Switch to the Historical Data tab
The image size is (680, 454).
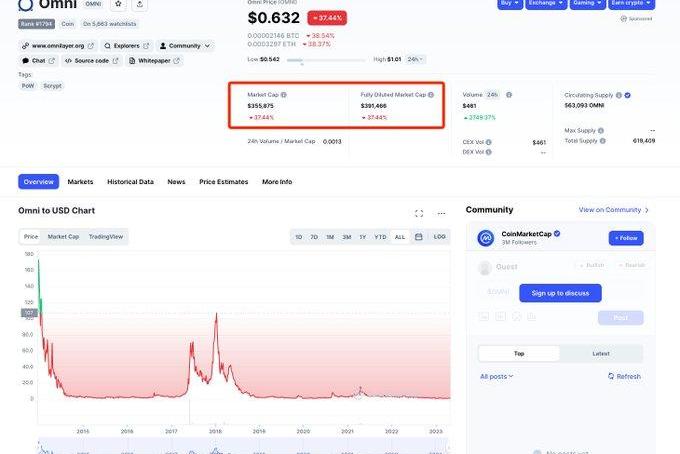click(130, 182)
